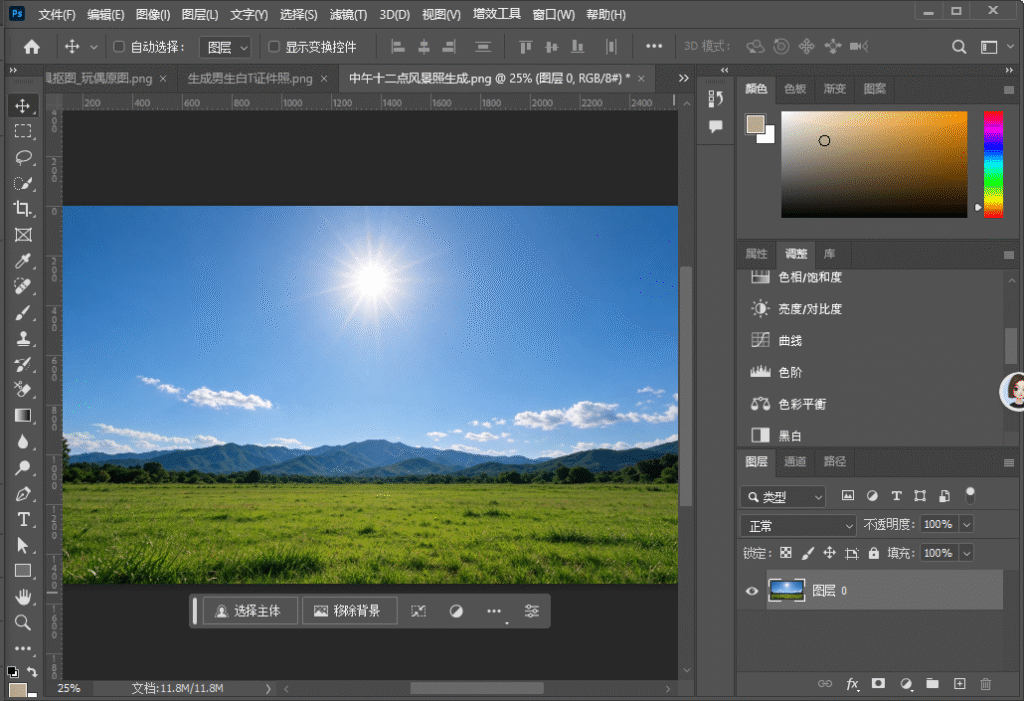Create a new layer group folder

click(933, 683)
